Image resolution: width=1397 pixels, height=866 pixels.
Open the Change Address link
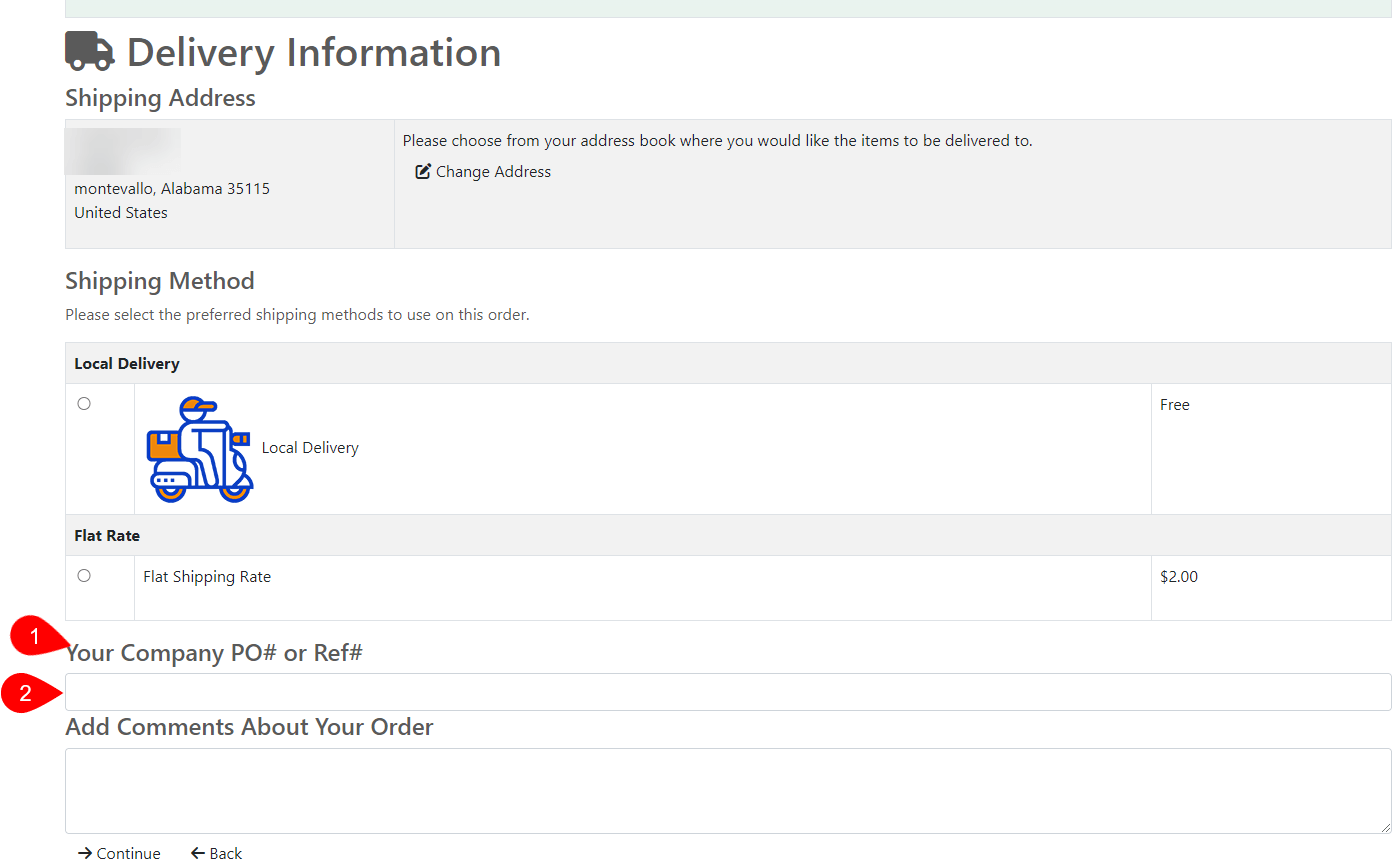[x=493, y=172]
